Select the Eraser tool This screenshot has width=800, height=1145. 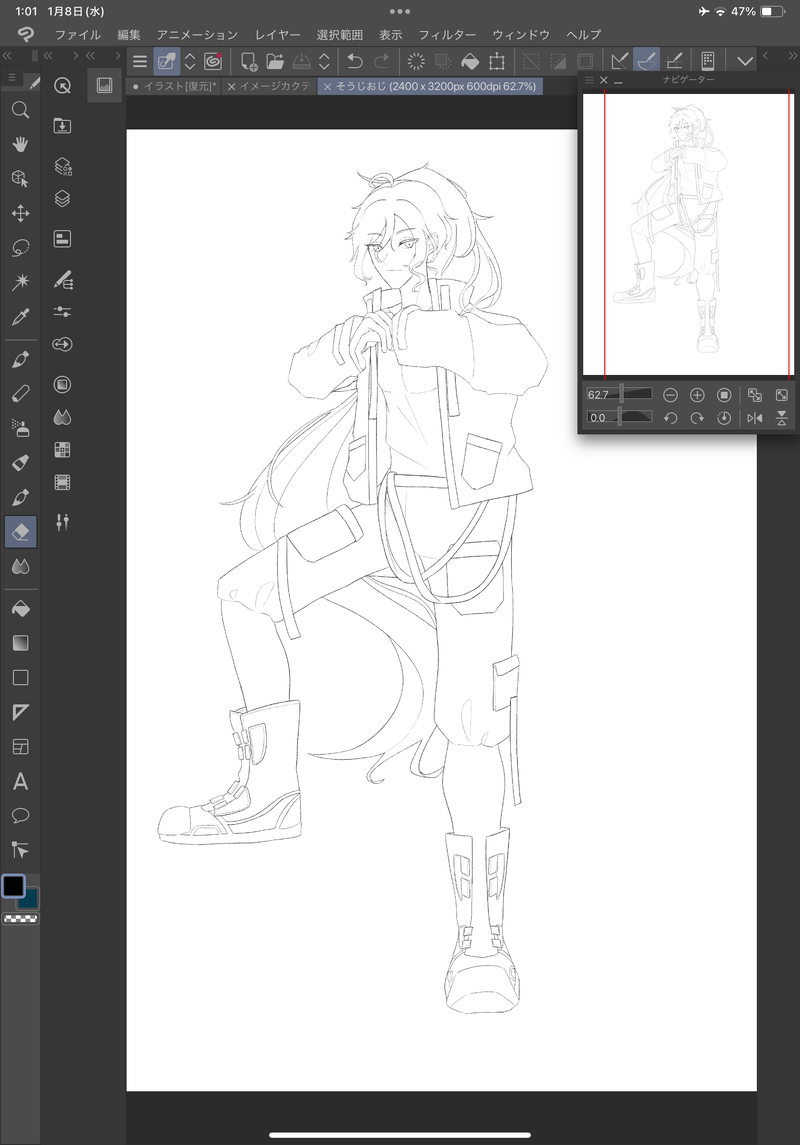click(20, 532)
